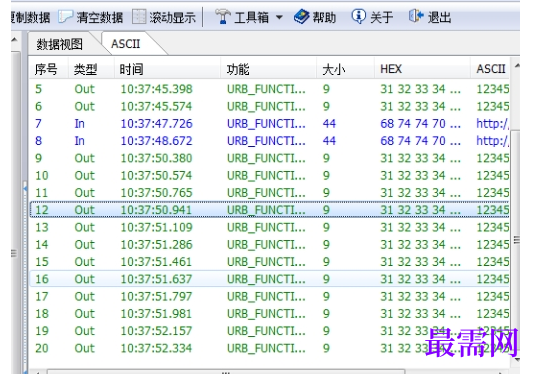Click the 清空数据 clear data icon

[x=66, y=16]
